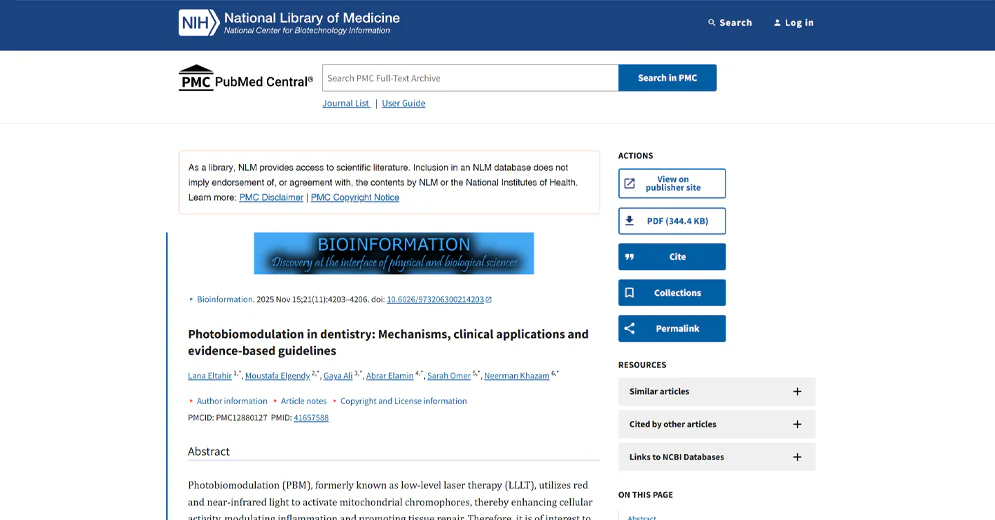Click the share icon on Permalink

[629, 328]
